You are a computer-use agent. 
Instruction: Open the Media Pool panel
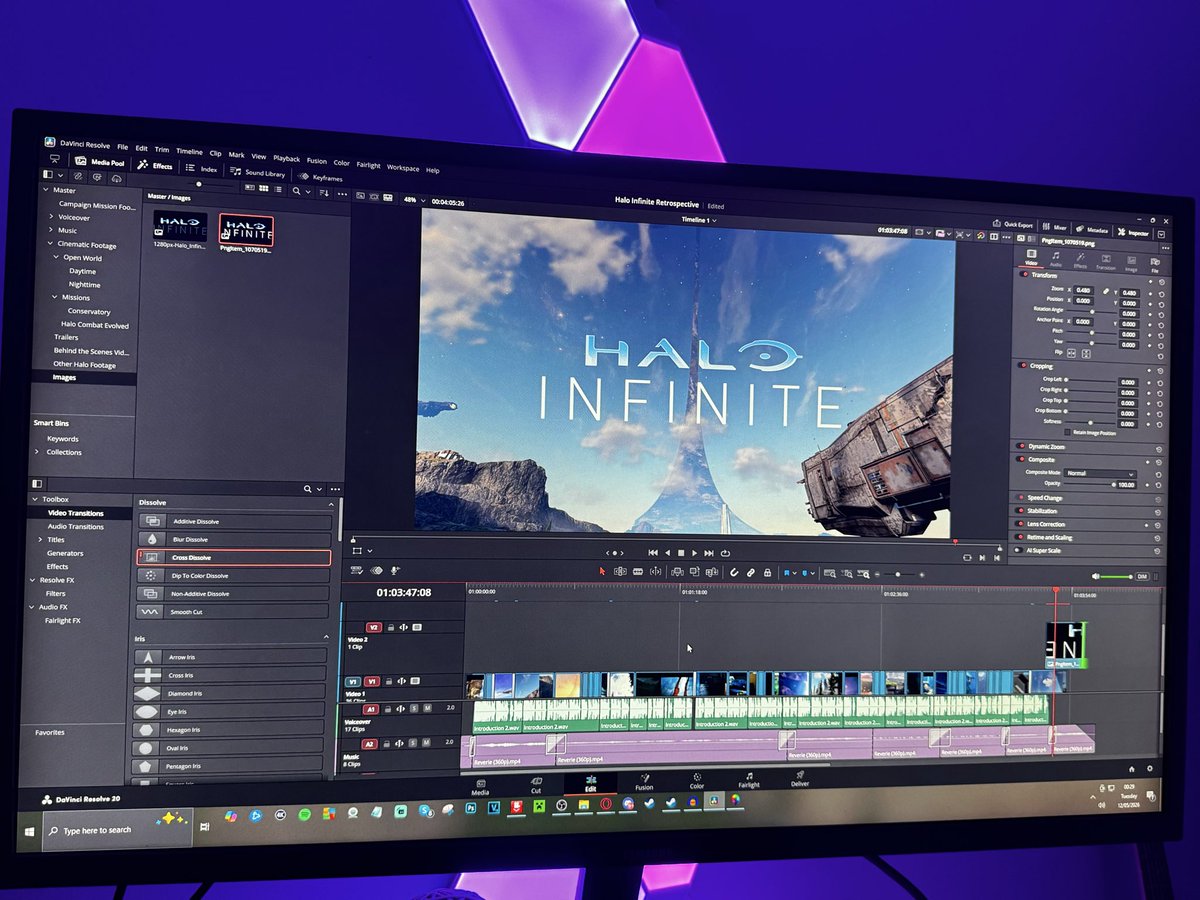(x=101, y=161)
